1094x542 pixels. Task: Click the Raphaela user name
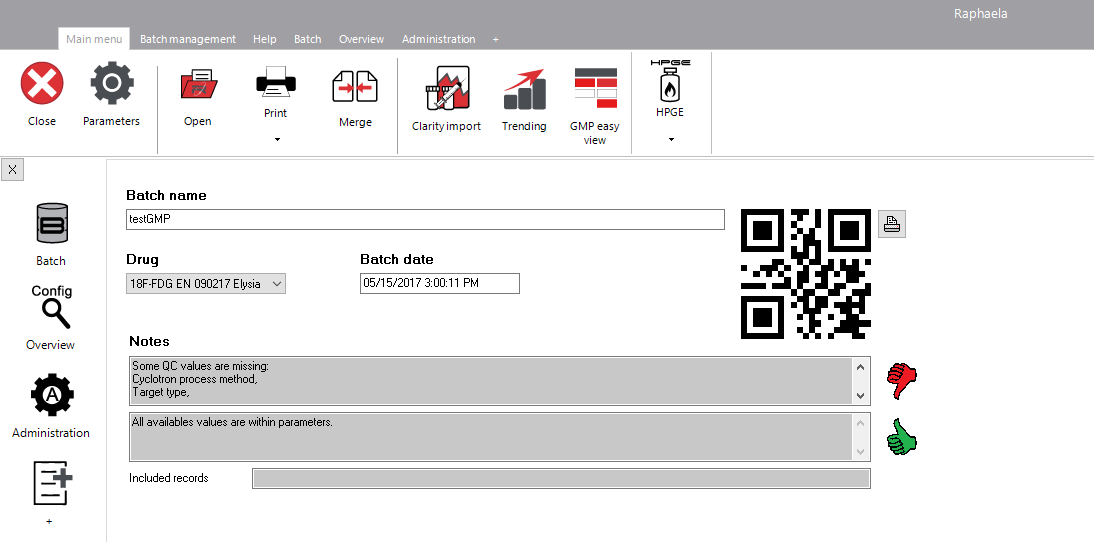[x=980, y=14]
